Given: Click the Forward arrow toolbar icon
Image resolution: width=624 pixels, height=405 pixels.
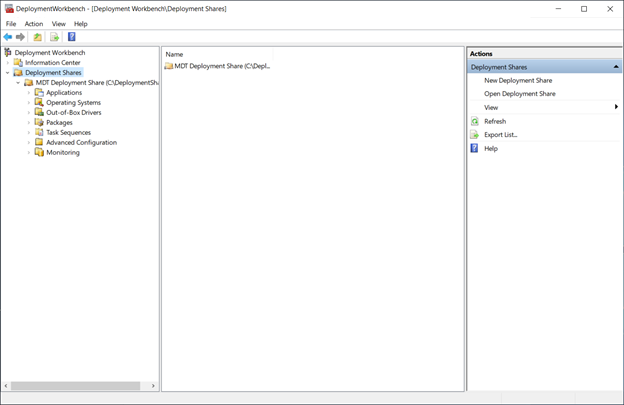Looking at the screenshot, I should [x=20, y=37].
